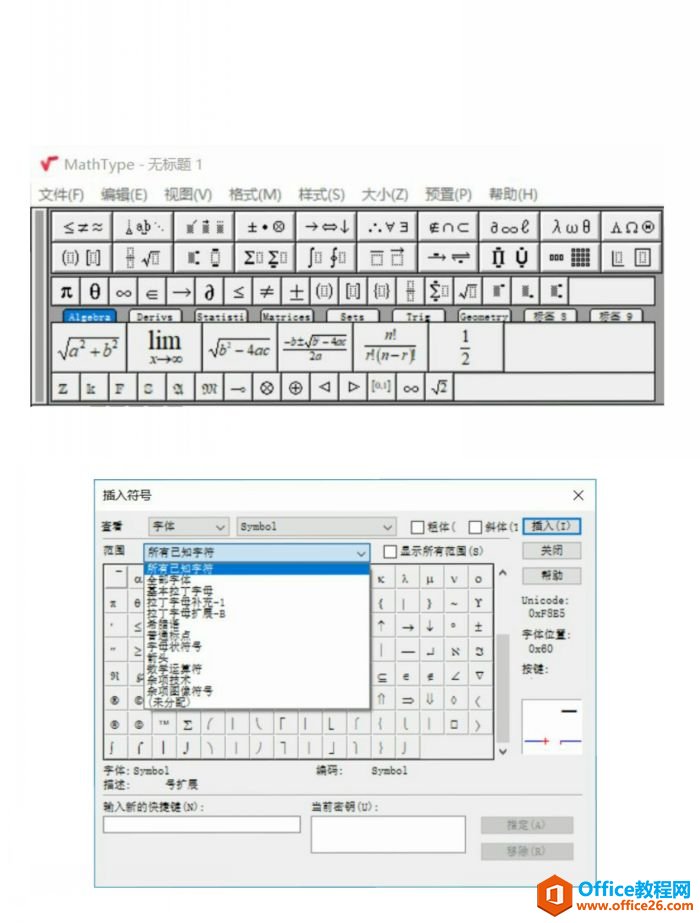700x923 pixels.
Task: Click the 输入新的快捷键 input field
Action: (202, 824)
